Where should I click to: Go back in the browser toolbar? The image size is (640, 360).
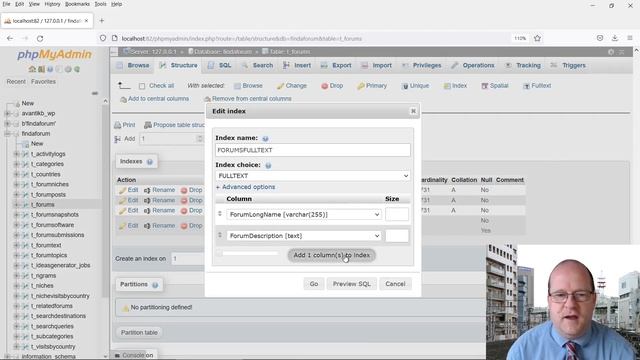pos(10,38)
